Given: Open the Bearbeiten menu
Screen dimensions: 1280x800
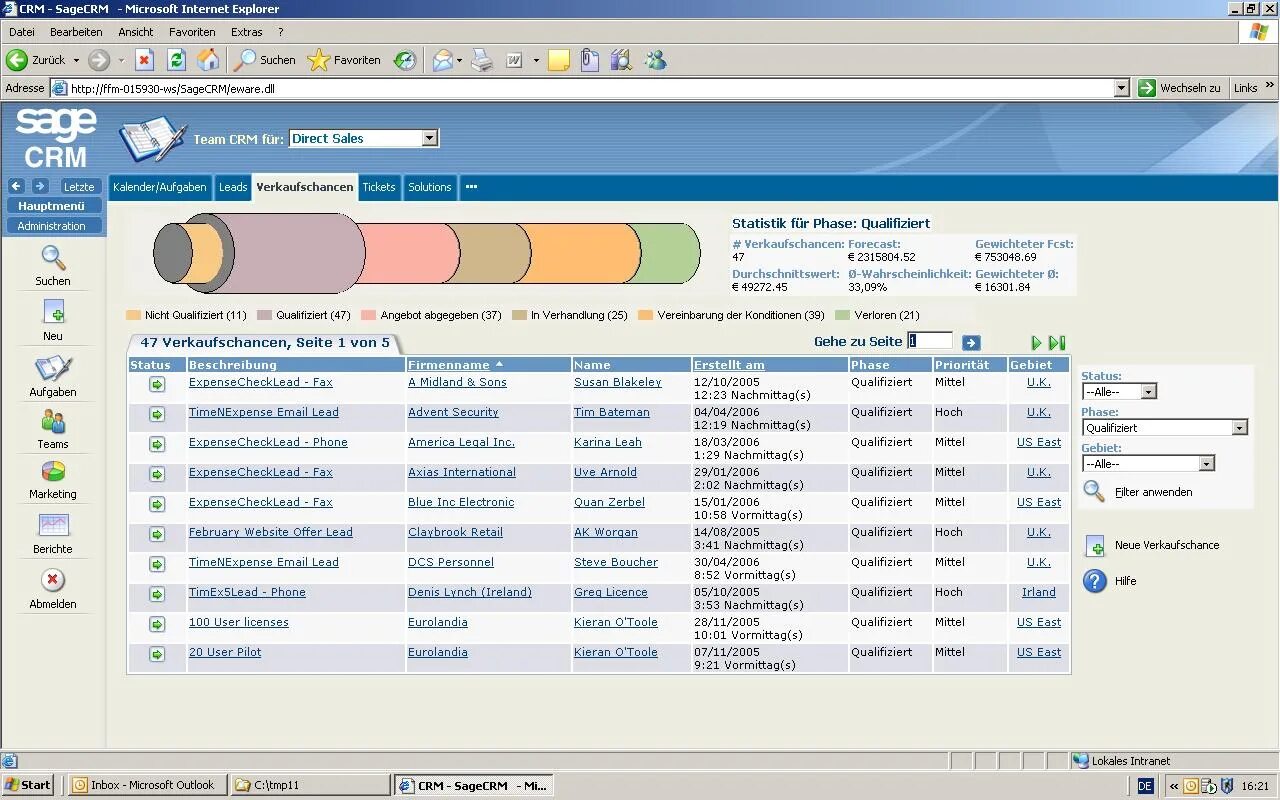Looking at the screenshot, I should coord(76,32).
